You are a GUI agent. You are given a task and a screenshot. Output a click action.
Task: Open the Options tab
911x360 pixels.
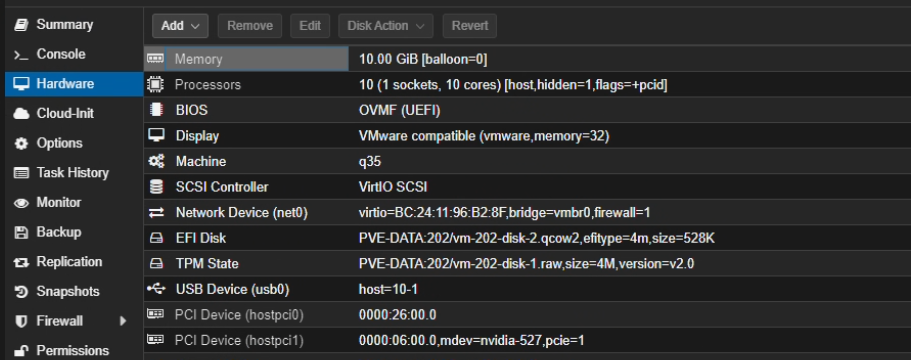(x=59, y=143)
